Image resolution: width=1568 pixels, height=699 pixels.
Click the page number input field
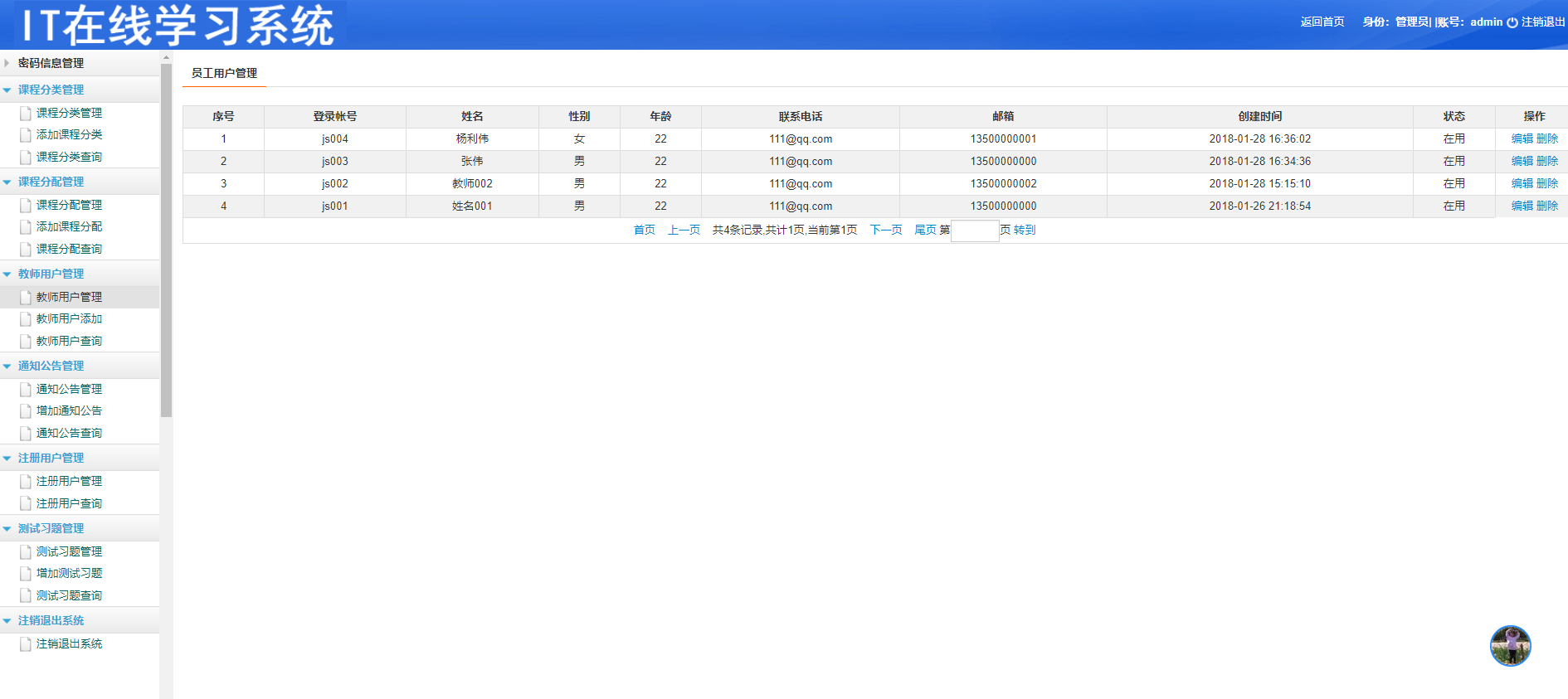pyautogui.click(x=975, y=231)
